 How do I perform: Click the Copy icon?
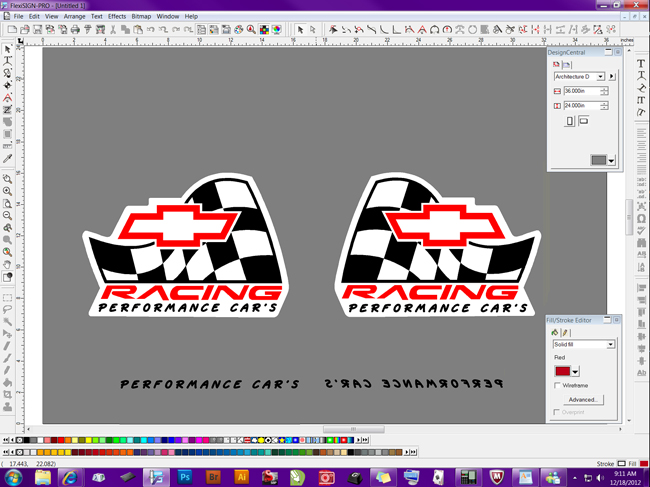[x=125, y=29]
